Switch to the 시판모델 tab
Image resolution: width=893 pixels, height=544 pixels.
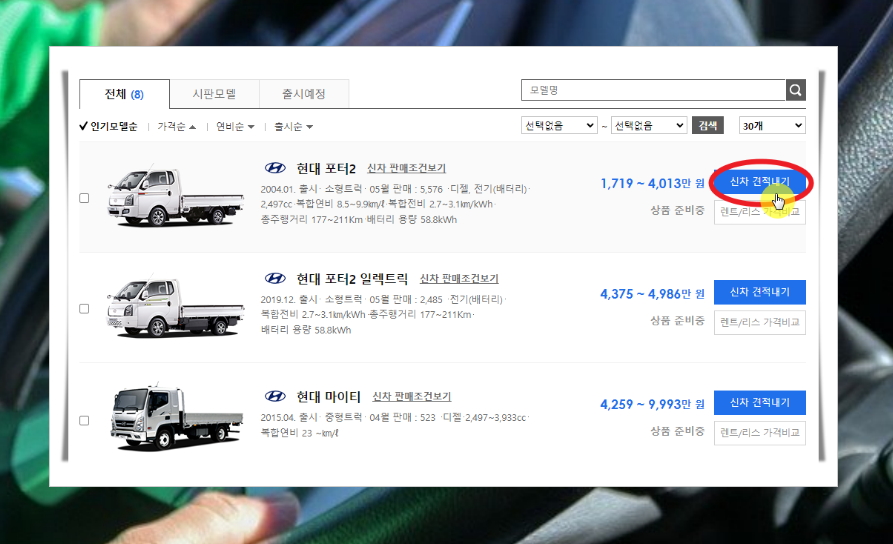214,94
